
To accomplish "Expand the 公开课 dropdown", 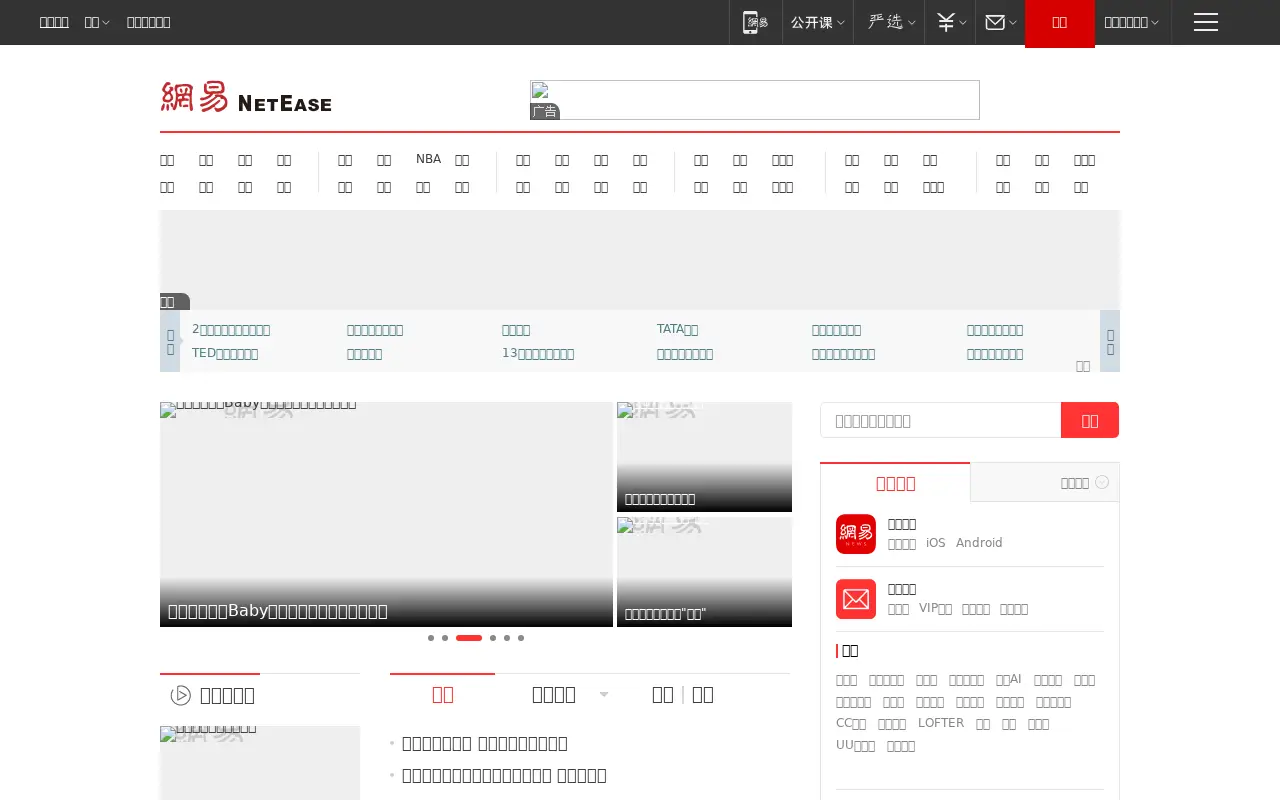I will tap(818, 22).
